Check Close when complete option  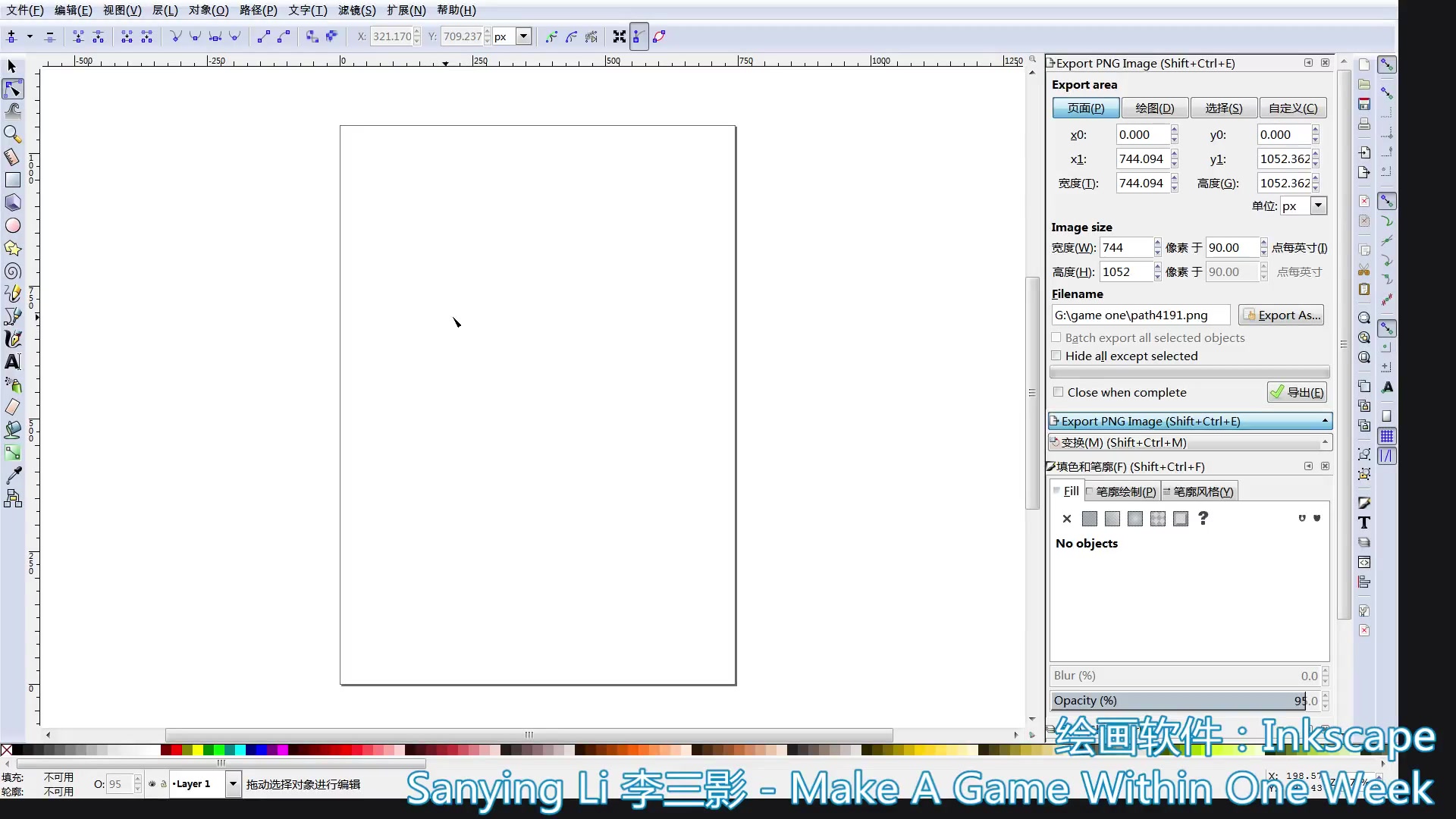tap(1059, 392)
